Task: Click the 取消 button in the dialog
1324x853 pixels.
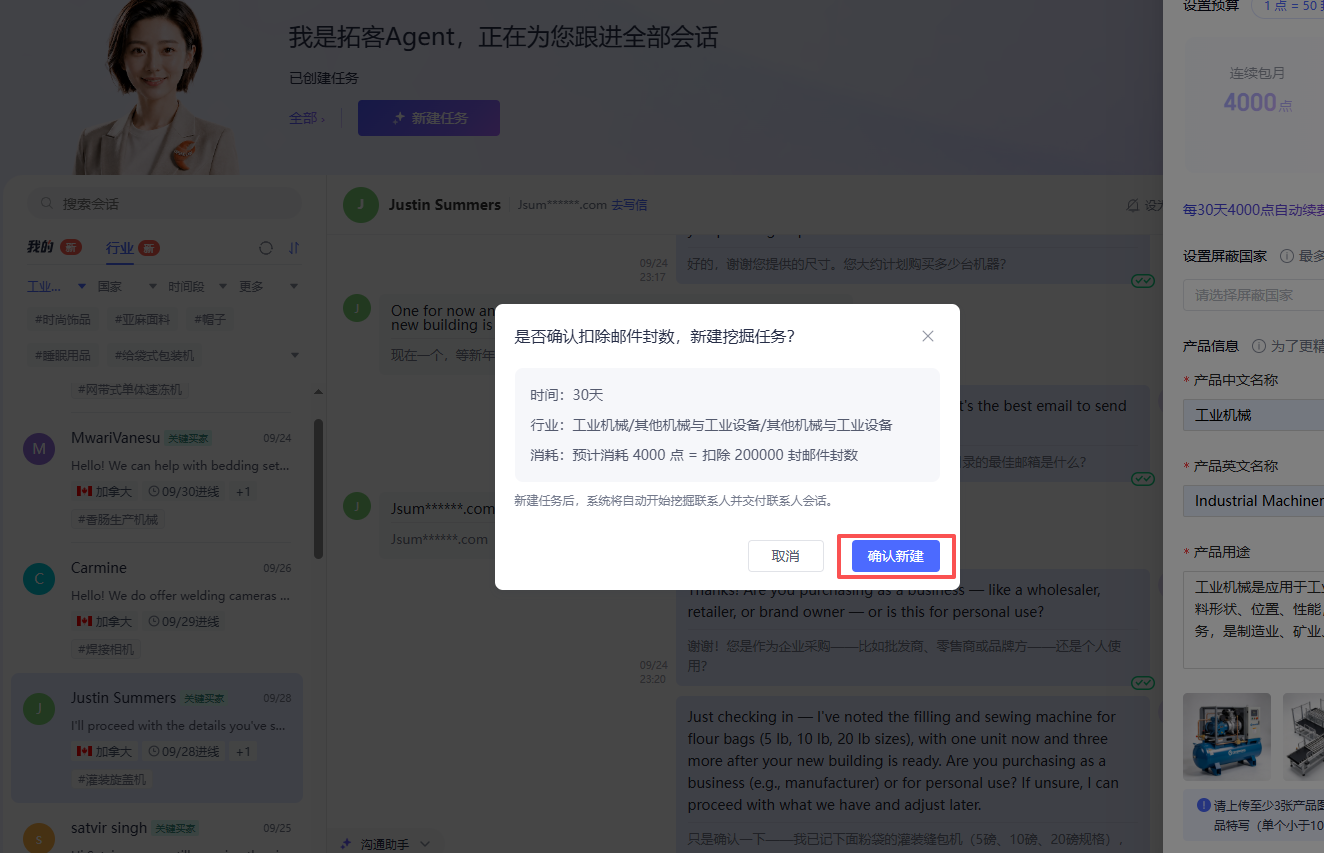Action: tap(785, 556)
